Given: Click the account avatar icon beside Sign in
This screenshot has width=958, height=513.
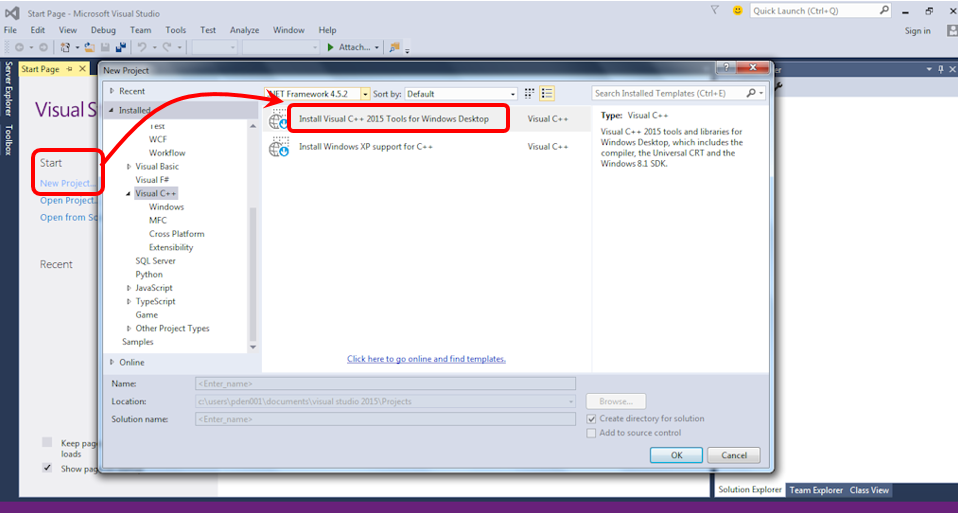Looking at the screenshot, I should tap(952, 31).
